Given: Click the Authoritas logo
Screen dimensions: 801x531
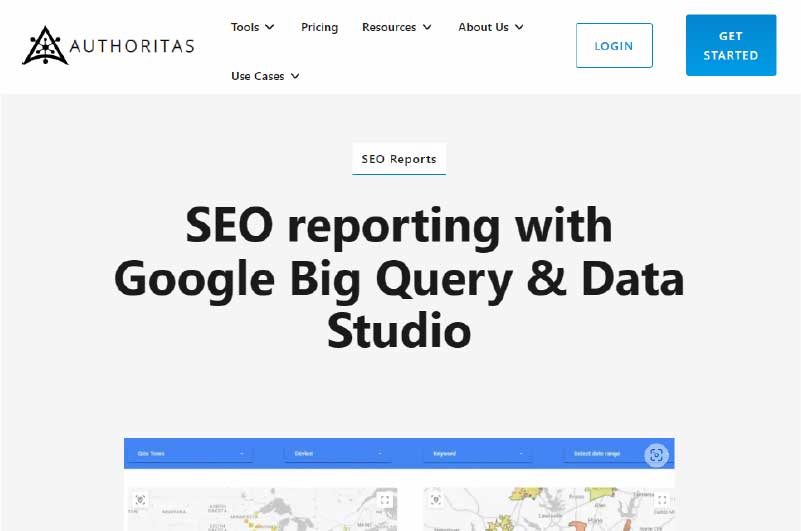Looking at the screenshot, I should pyautogui.click(x=108, y=45).
